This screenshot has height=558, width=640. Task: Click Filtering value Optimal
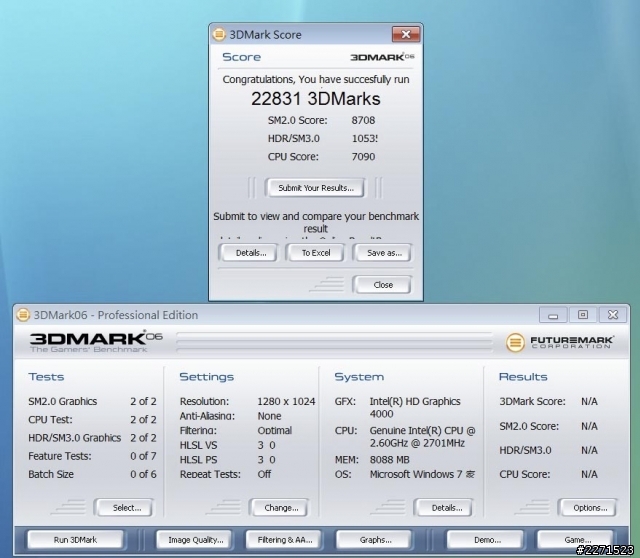point(275,430)
